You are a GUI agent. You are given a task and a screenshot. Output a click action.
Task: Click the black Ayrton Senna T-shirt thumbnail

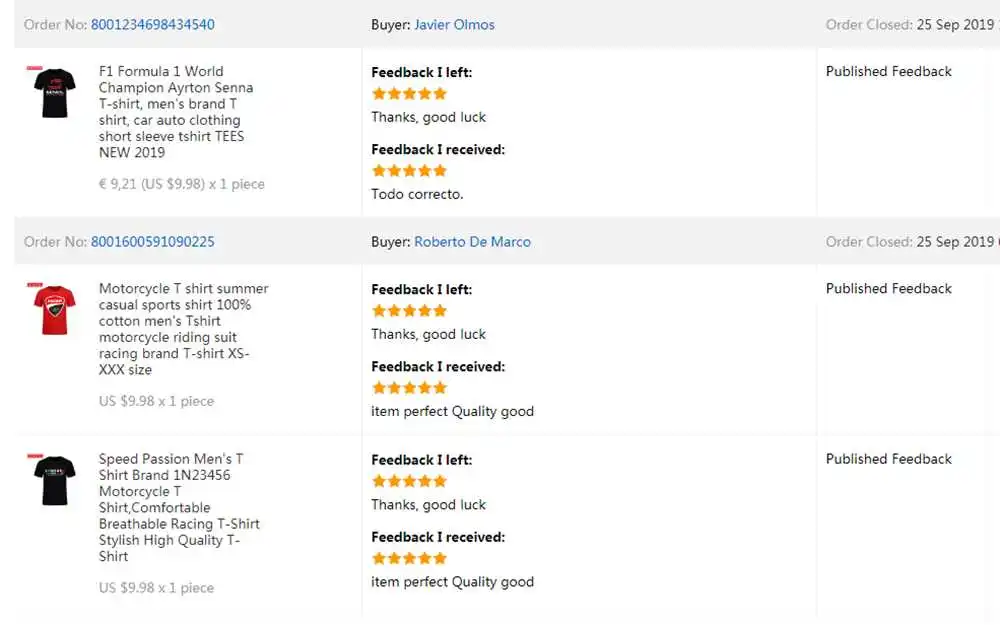54,92
